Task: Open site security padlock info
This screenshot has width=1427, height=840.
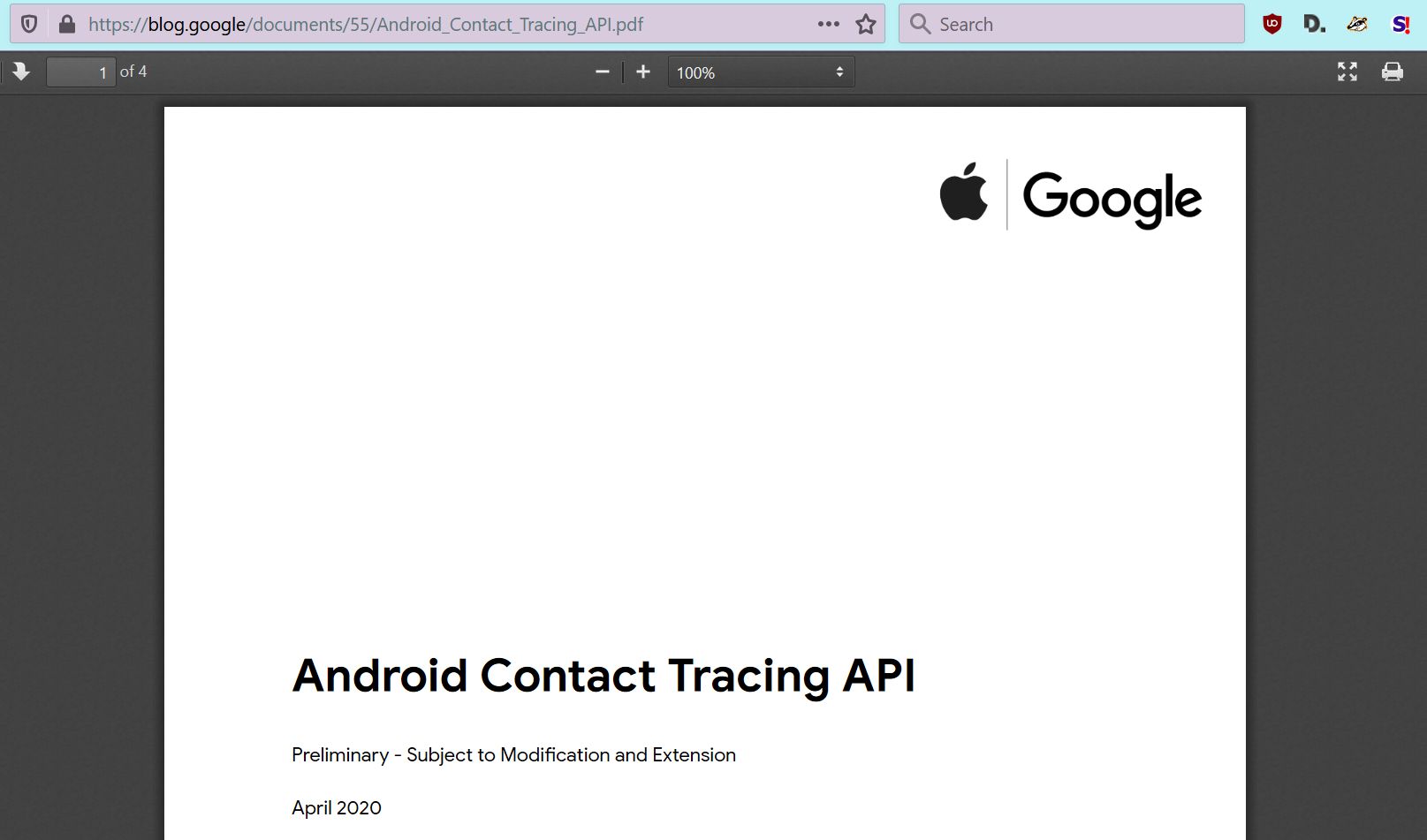Action: coord(66,24)
